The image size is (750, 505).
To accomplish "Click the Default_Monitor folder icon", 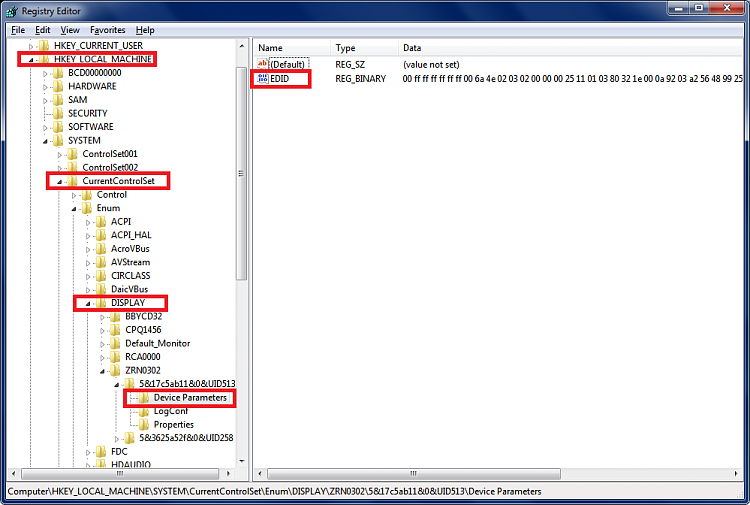I will (x=115, y=343).
